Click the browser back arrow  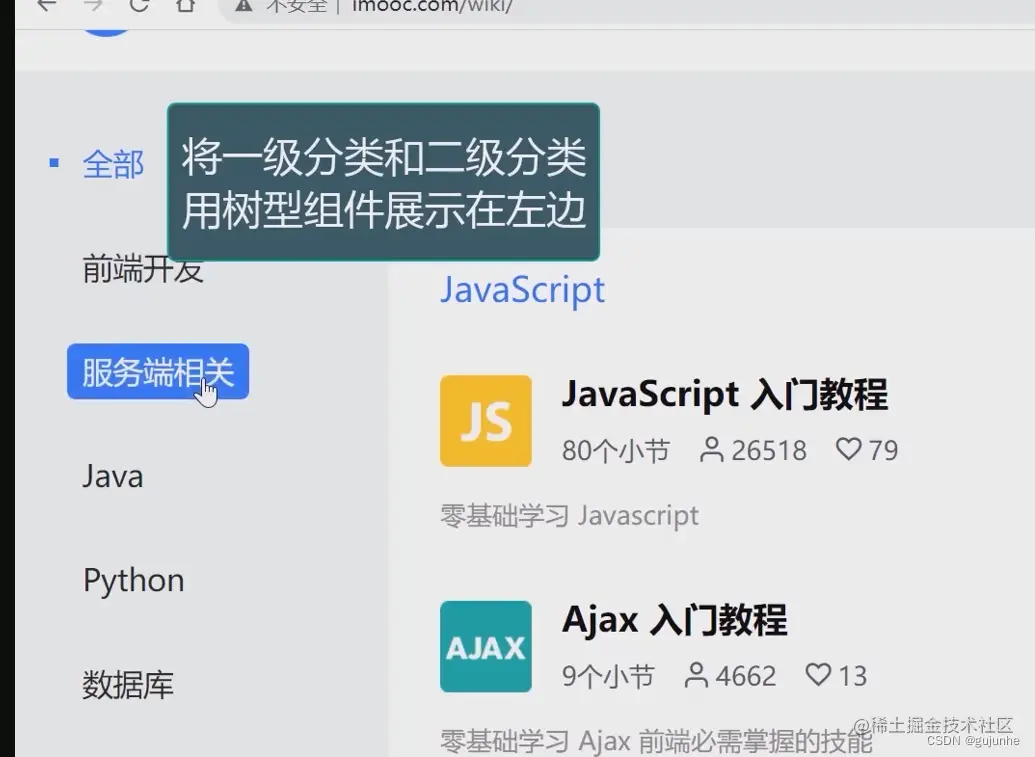coord(46,5)
